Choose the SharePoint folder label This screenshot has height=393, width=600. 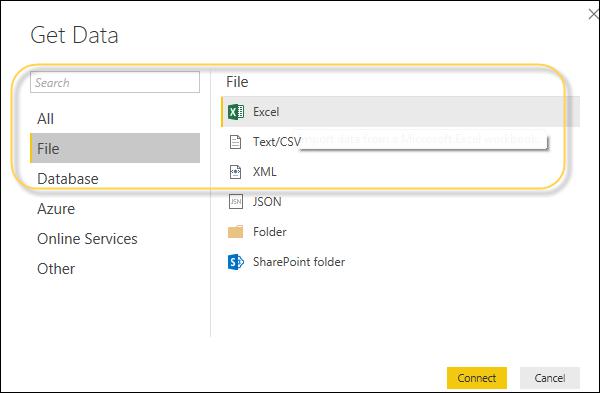tap(299, 262)
